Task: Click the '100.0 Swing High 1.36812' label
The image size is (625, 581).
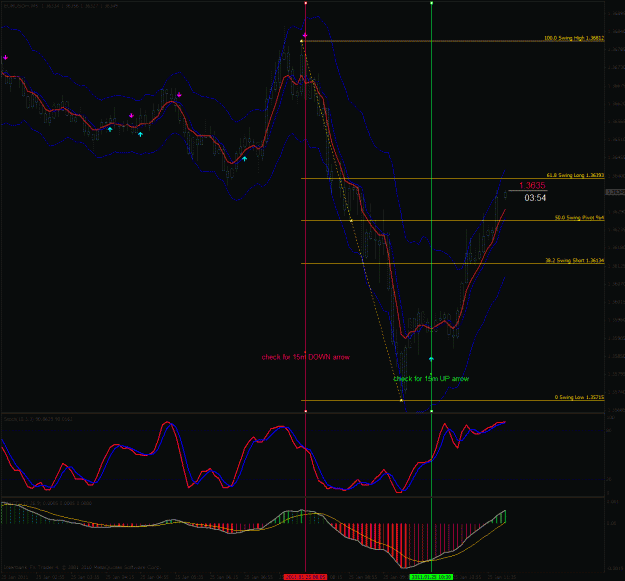Action: 574,38
